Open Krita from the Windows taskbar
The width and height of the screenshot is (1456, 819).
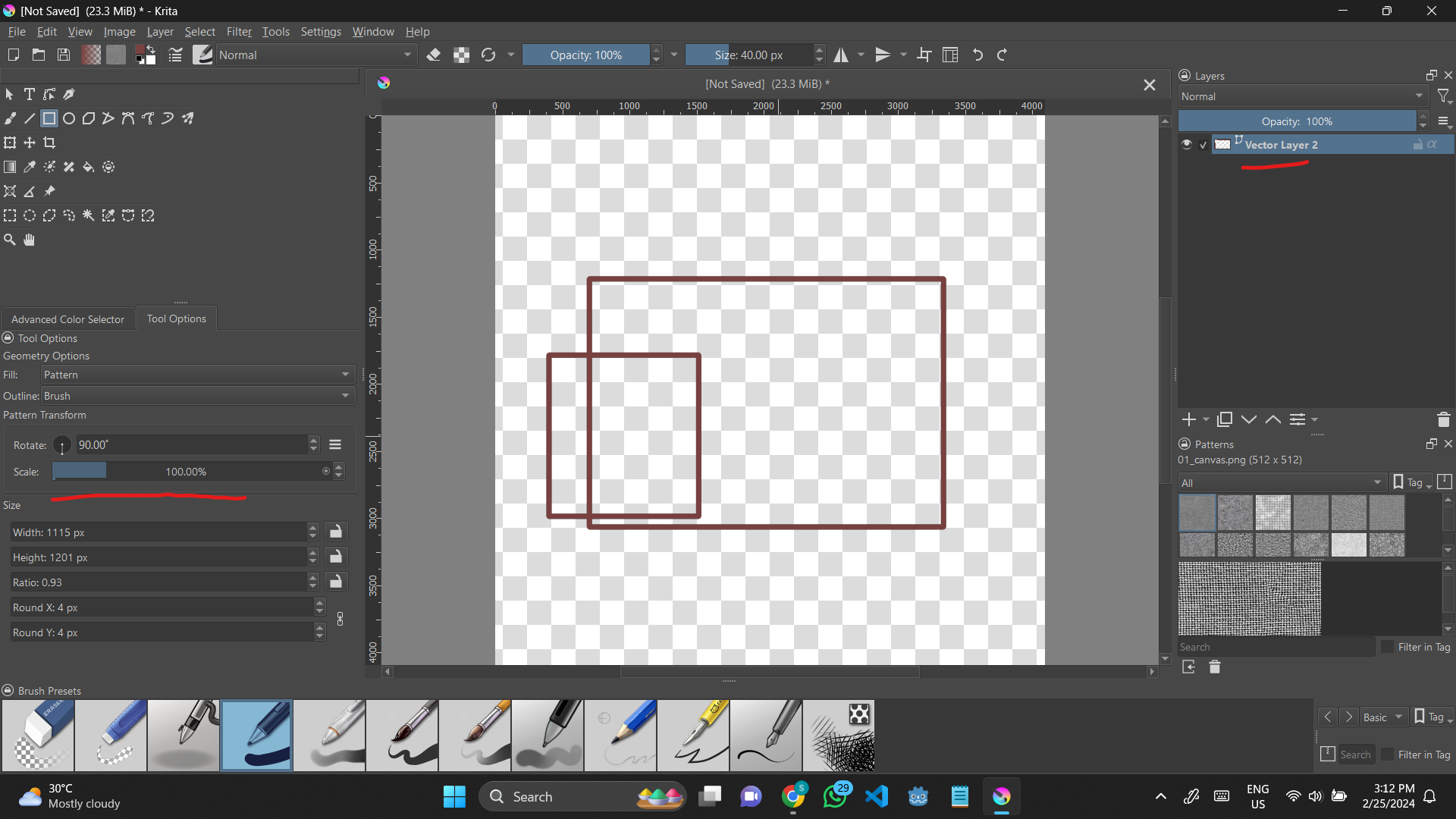tap(1002, 796)
